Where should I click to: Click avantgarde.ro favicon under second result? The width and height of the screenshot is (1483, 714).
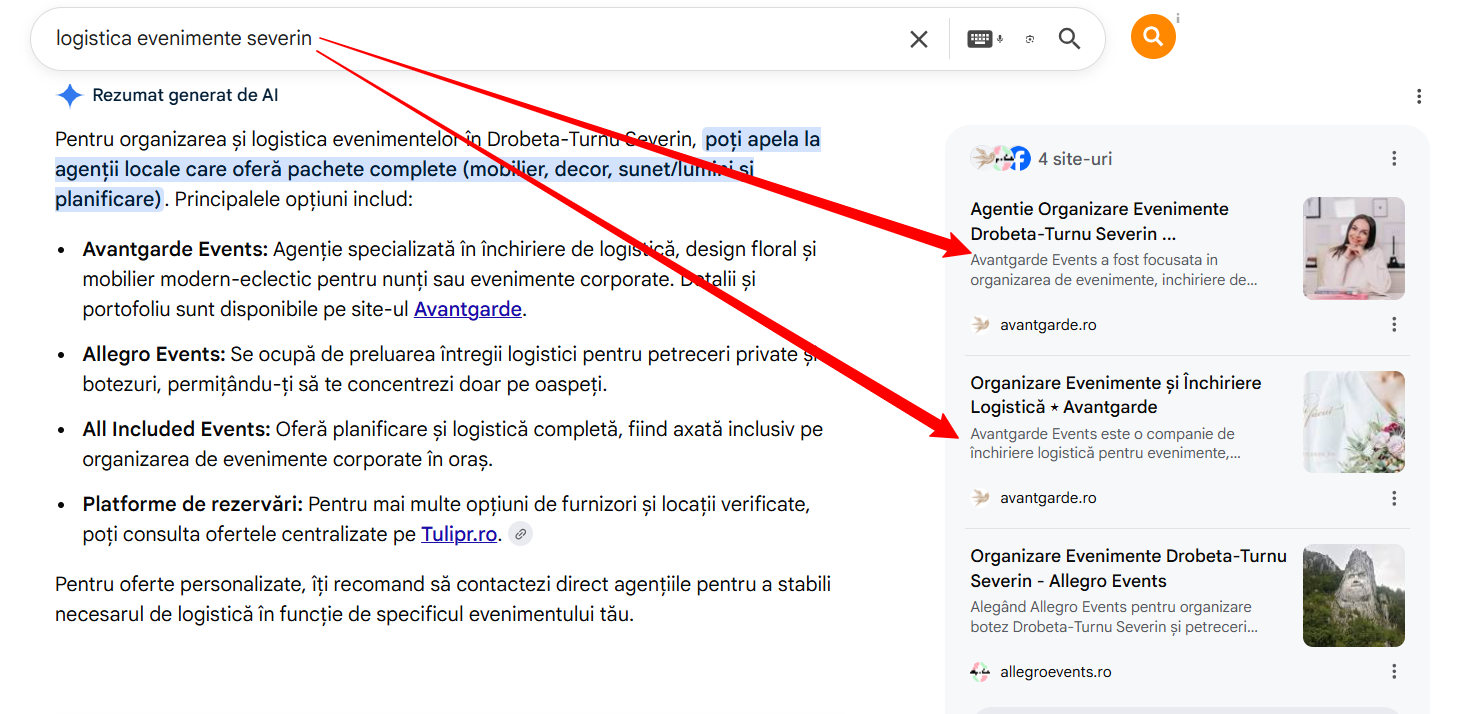click(981, 498)
